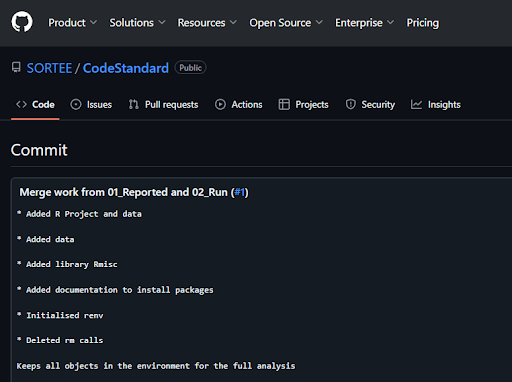This screenshot has height=382, width=512.
Task: Open the CodeStandard repository link
Action: tap(126, 68)
